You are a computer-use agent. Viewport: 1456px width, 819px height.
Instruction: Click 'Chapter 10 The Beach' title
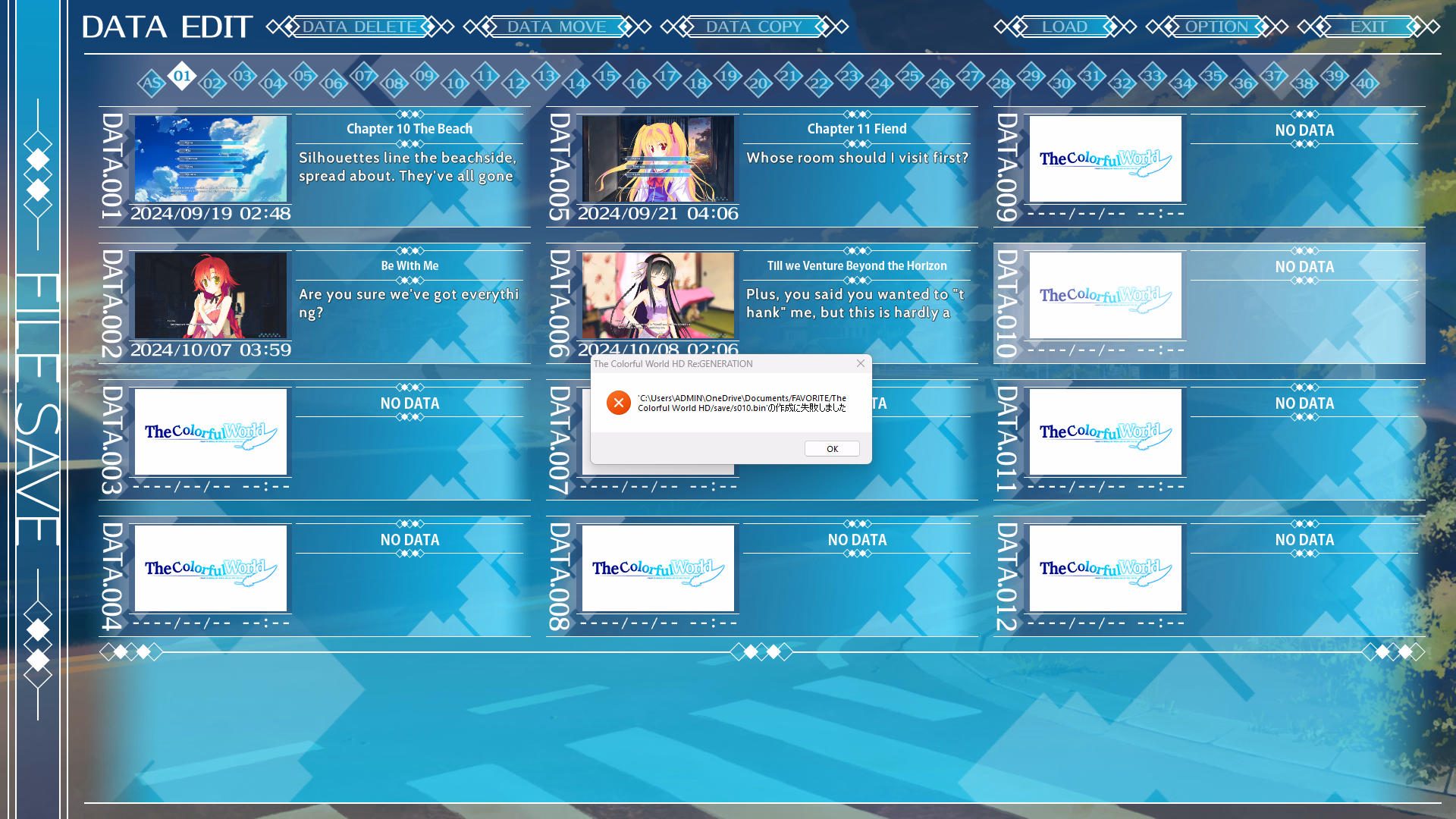click(x=409, y=129)
